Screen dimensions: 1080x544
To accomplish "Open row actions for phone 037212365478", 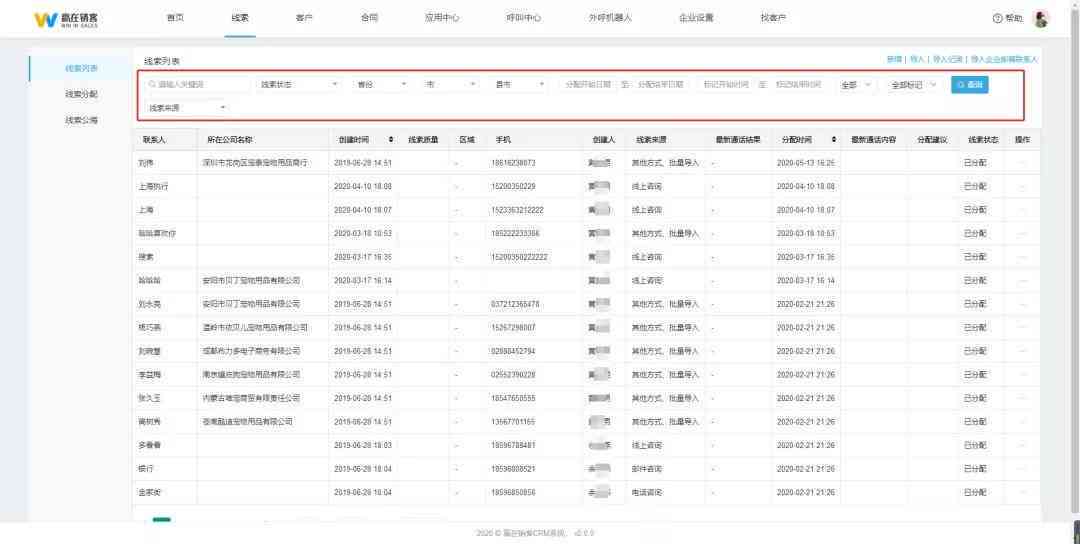I will click(x=1022, y=304).
